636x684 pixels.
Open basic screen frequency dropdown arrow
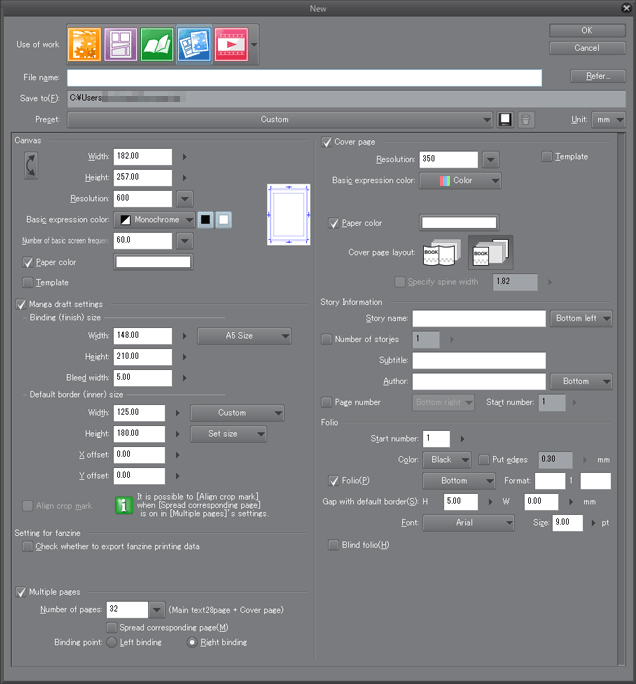185,241
